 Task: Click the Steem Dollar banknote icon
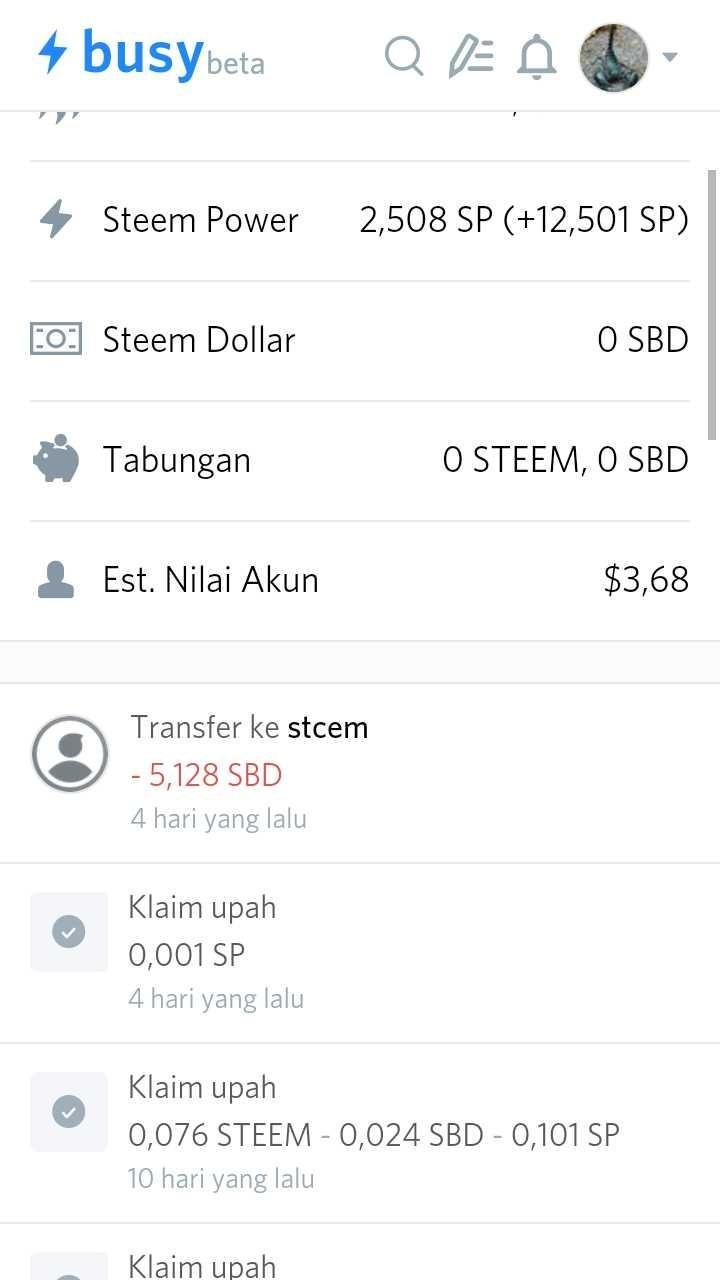(x=56, y=340)
